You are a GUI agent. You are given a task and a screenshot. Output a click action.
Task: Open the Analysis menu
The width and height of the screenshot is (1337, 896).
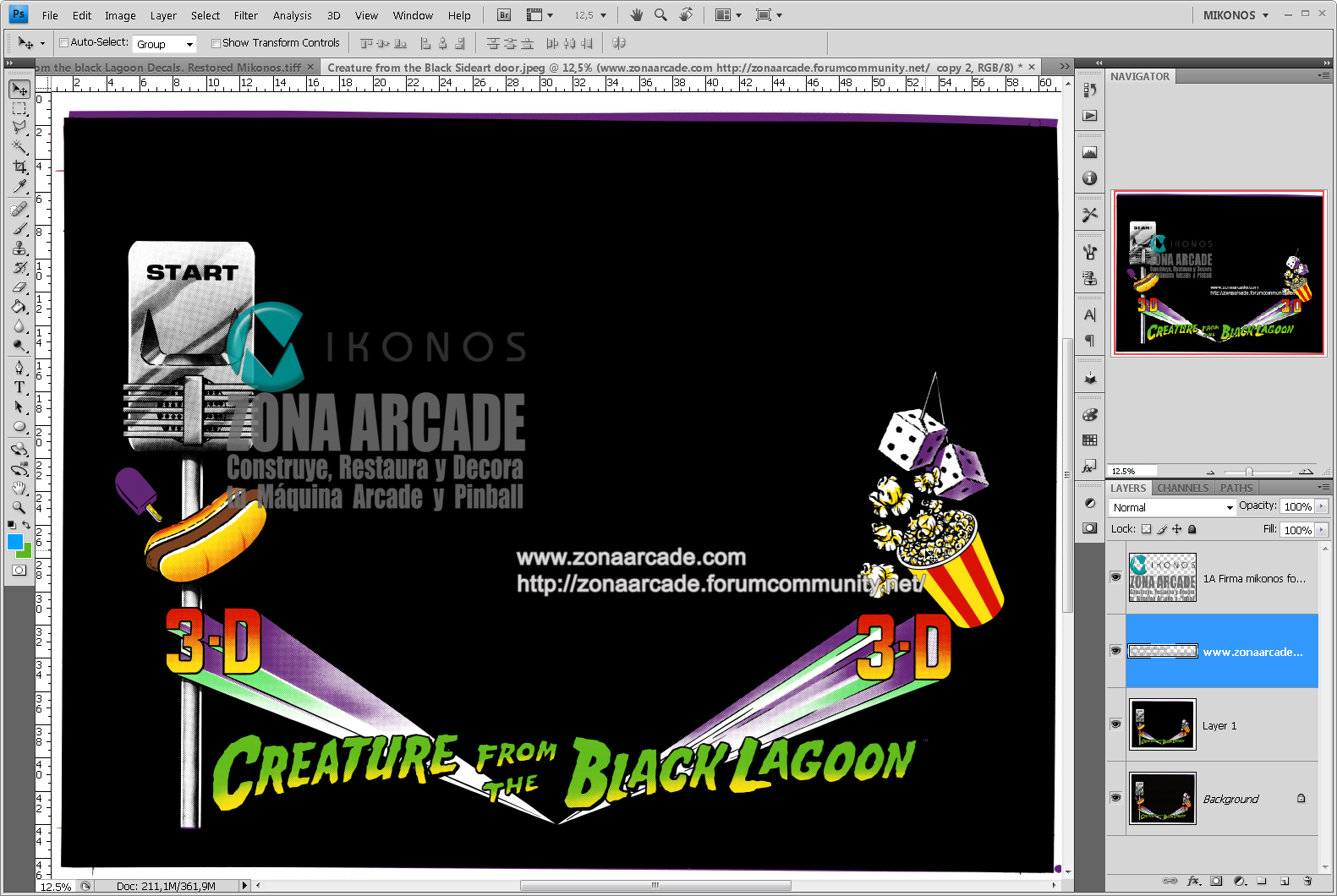(x=292, y=15)
